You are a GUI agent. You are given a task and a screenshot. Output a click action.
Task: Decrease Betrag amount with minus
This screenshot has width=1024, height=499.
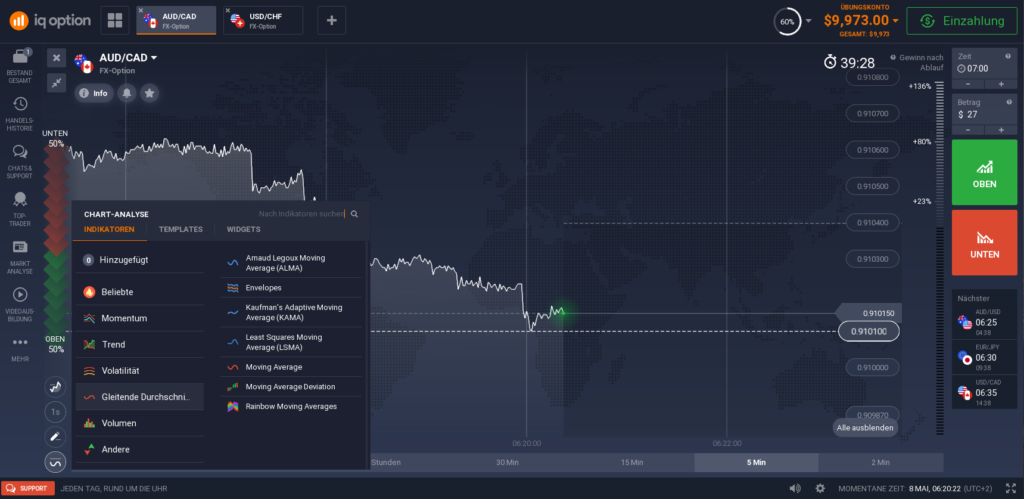tap(968, 130)
